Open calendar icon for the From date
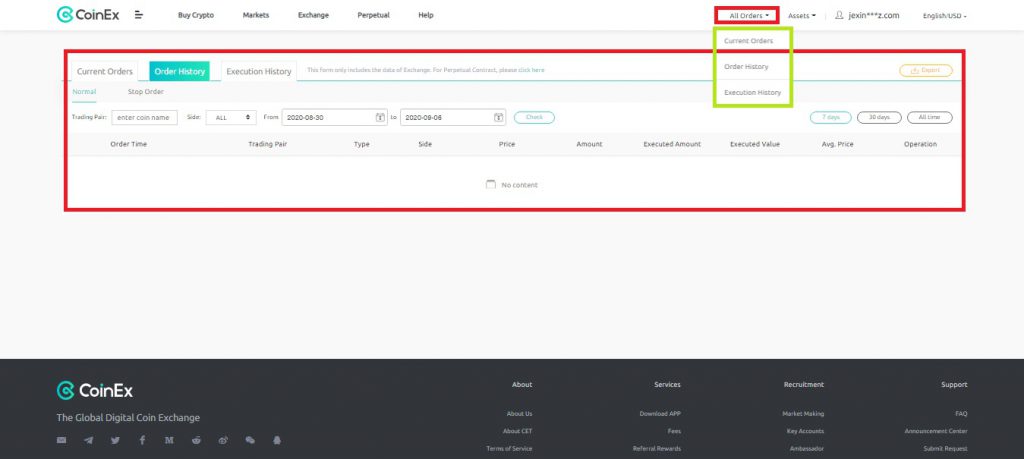The image size is (1024, 459). pos(380,118)
